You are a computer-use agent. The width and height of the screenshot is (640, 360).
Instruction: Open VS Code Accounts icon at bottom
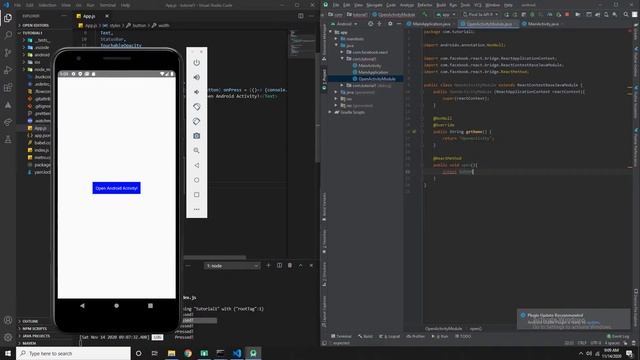[x=8, y=320]
